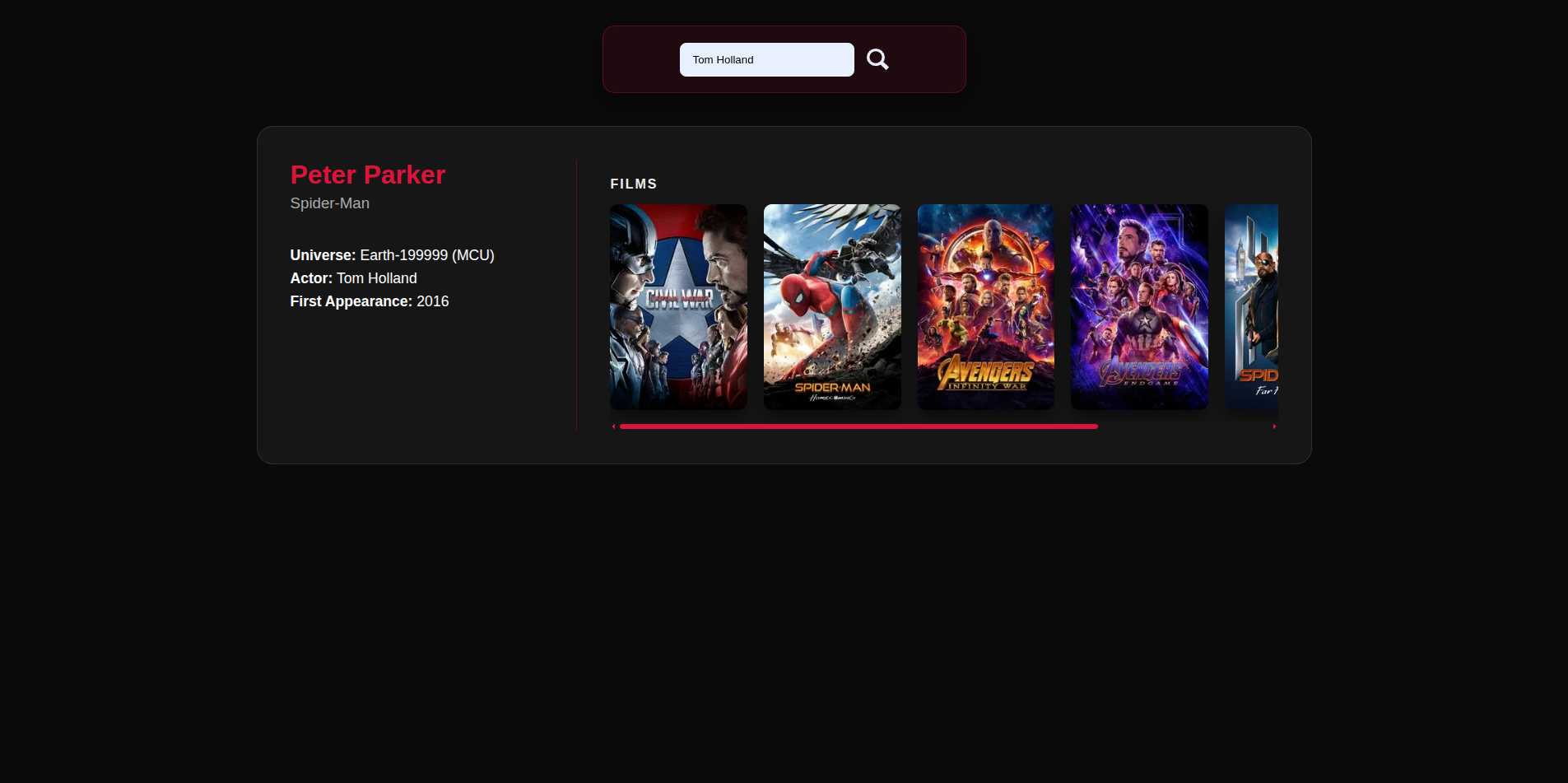Viewport: 1568px width, 783px height.
Task: Focus the search field containing Tom Holland
Action: coord(765,59)
